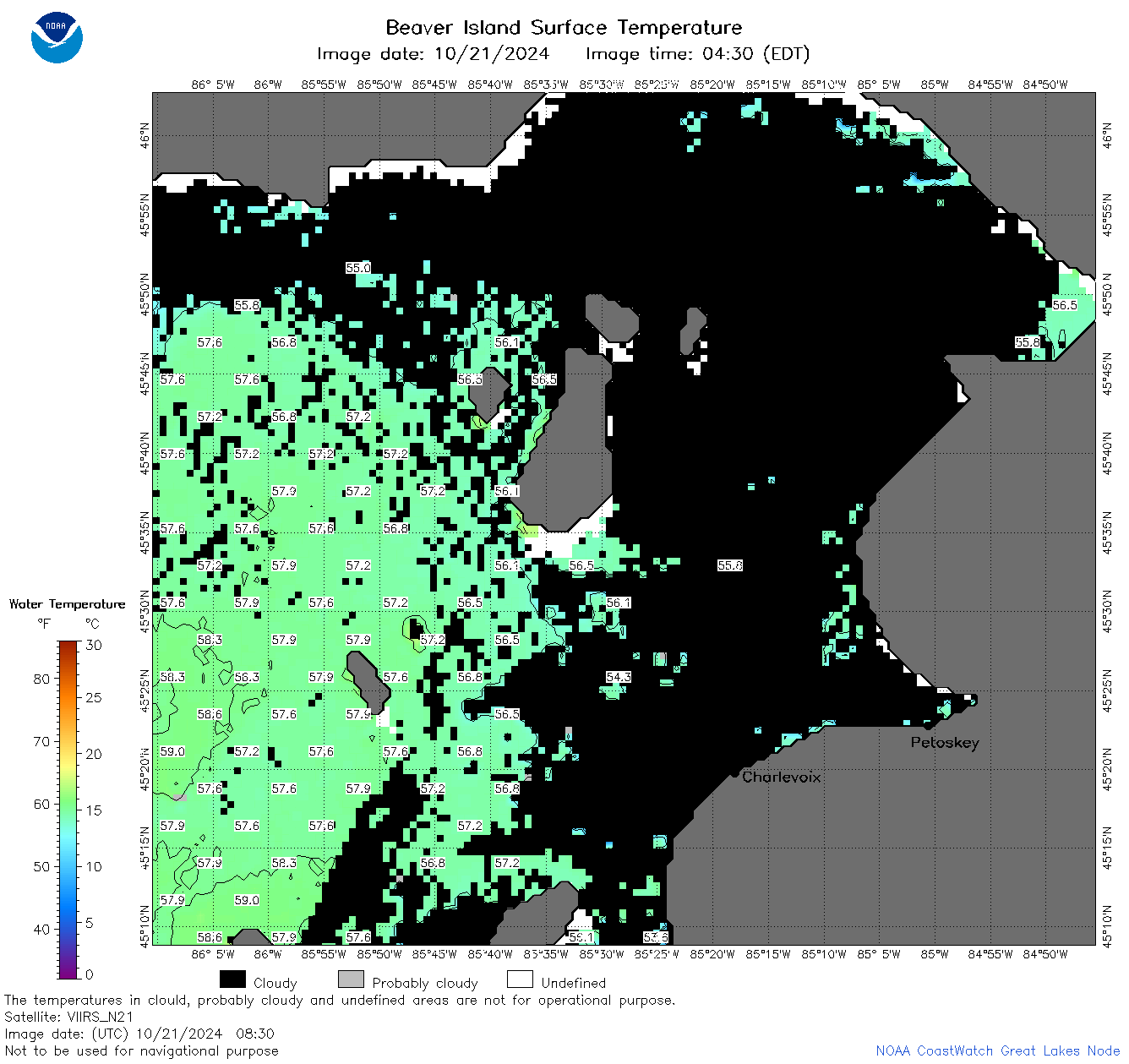This screenshot has width=1129, height=1064.
Task: Click the 0 Celsius scale tick
Action: tap(90, 974)
